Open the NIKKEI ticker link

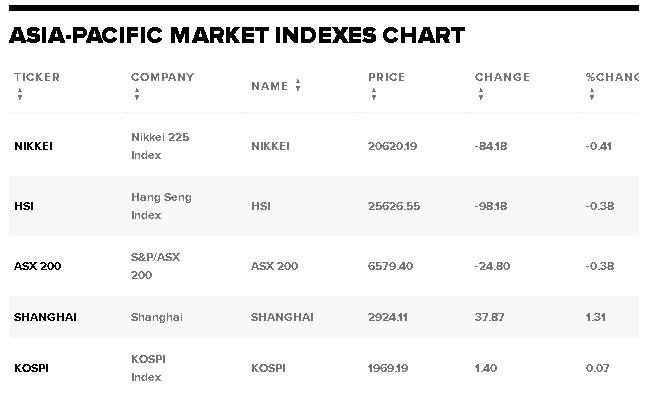(x=33, y=146)
